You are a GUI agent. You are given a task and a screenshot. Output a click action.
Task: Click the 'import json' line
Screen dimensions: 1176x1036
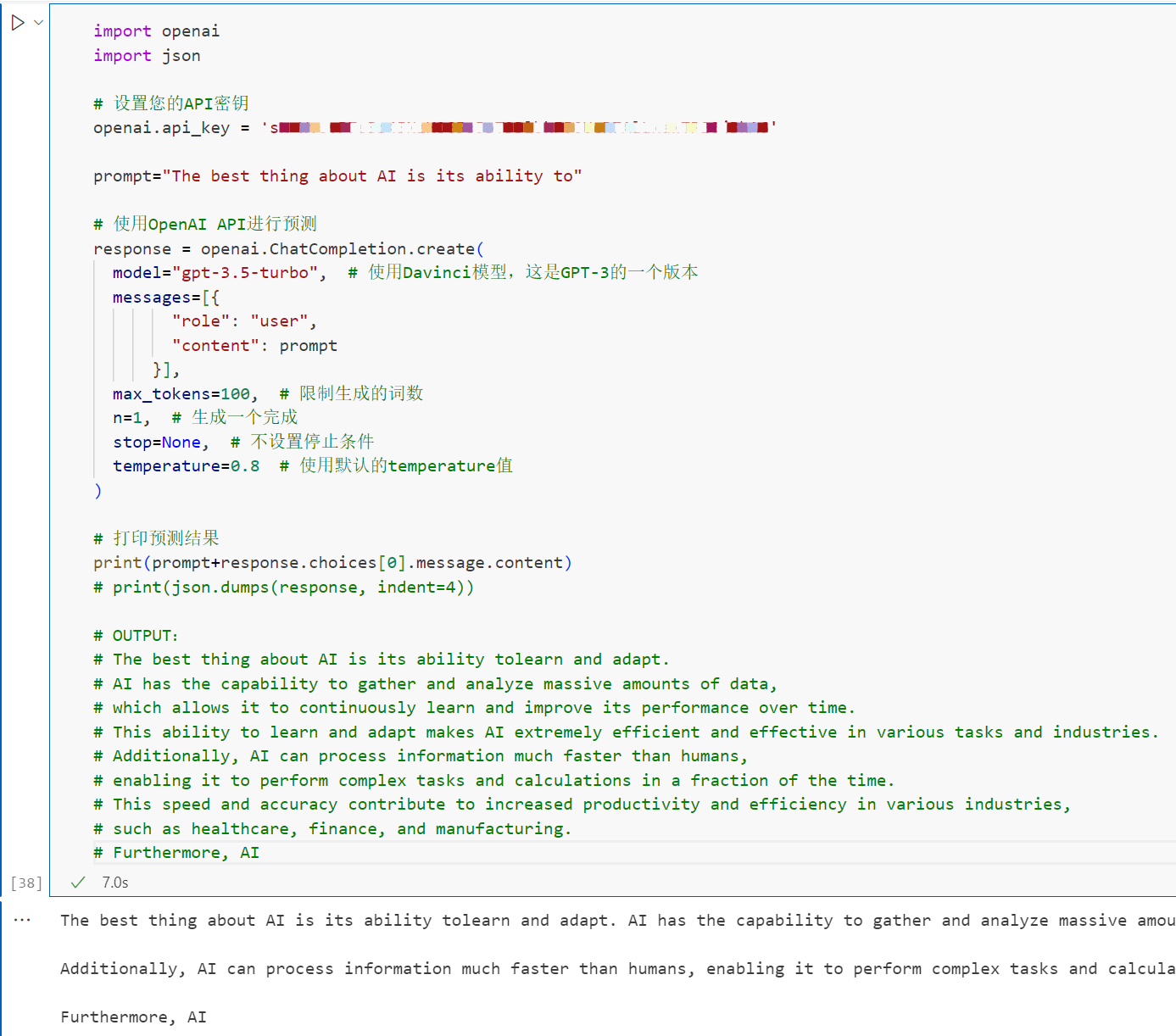point(147,56)
